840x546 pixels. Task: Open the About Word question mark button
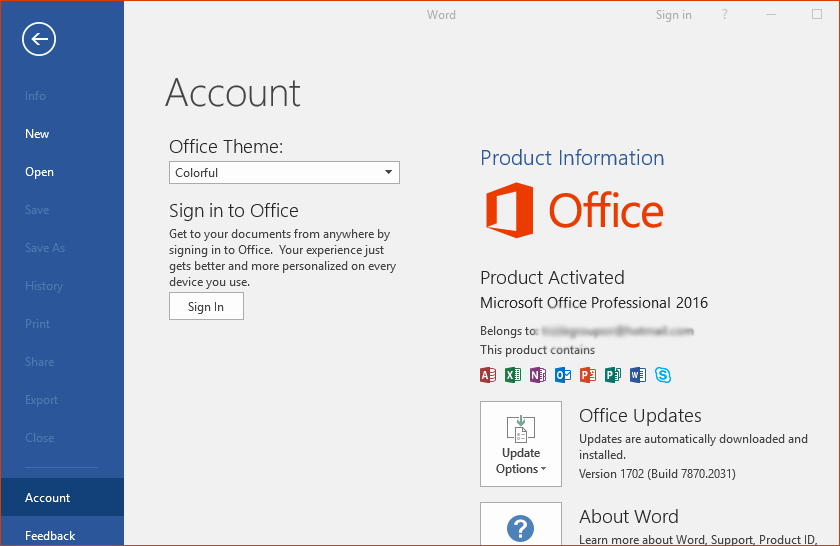point(520,526)
